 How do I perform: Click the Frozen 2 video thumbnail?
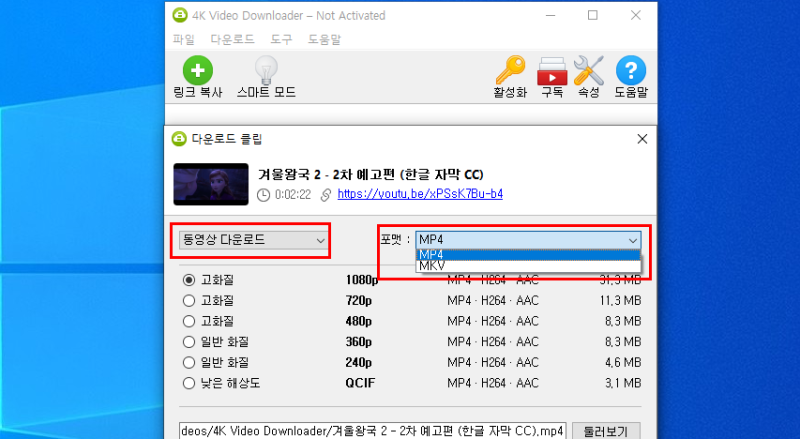[211, 184]
